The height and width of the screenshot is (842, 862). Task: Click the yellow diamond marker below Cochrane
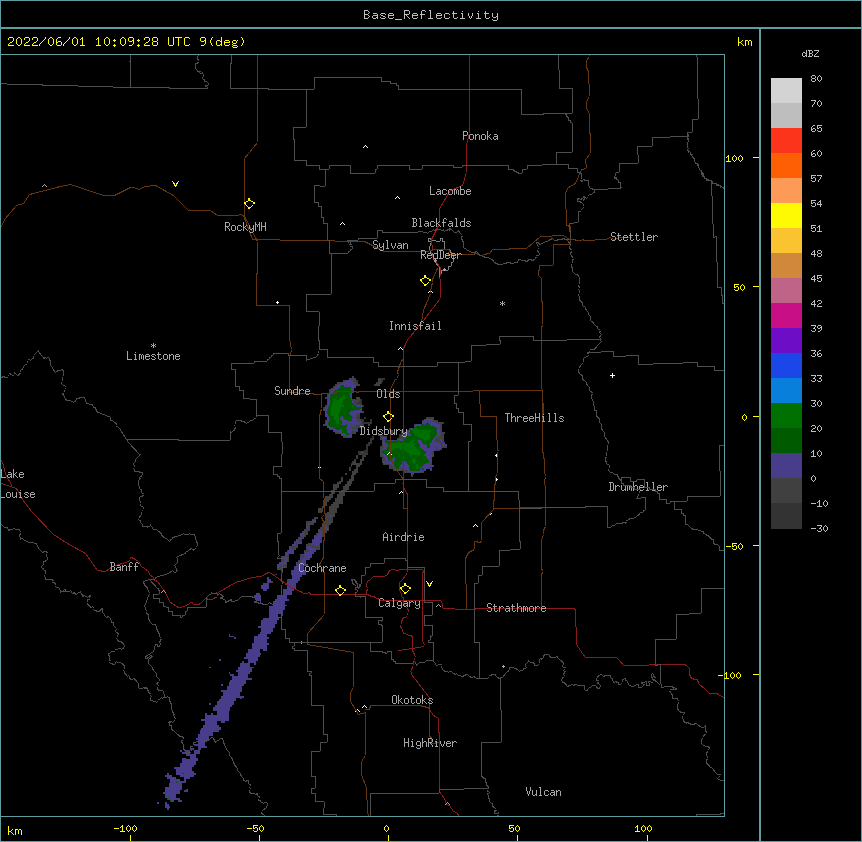pos(340,590)
